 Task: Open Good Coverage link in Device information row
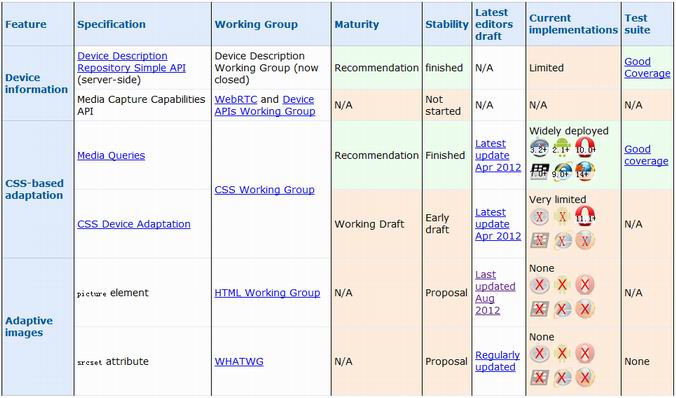[x=647, y=67]
